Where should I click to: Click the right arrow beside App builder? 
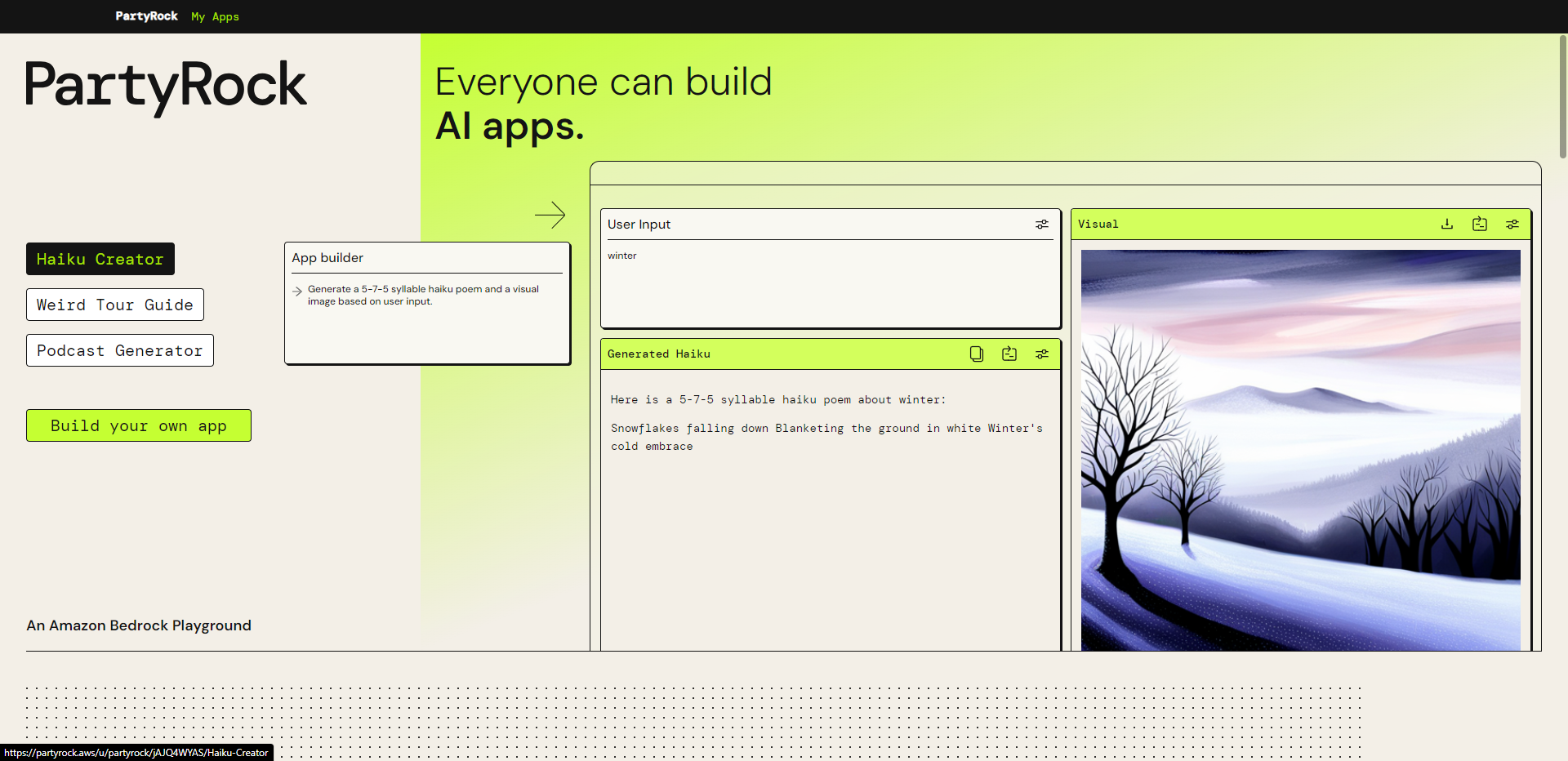(550, 215)
